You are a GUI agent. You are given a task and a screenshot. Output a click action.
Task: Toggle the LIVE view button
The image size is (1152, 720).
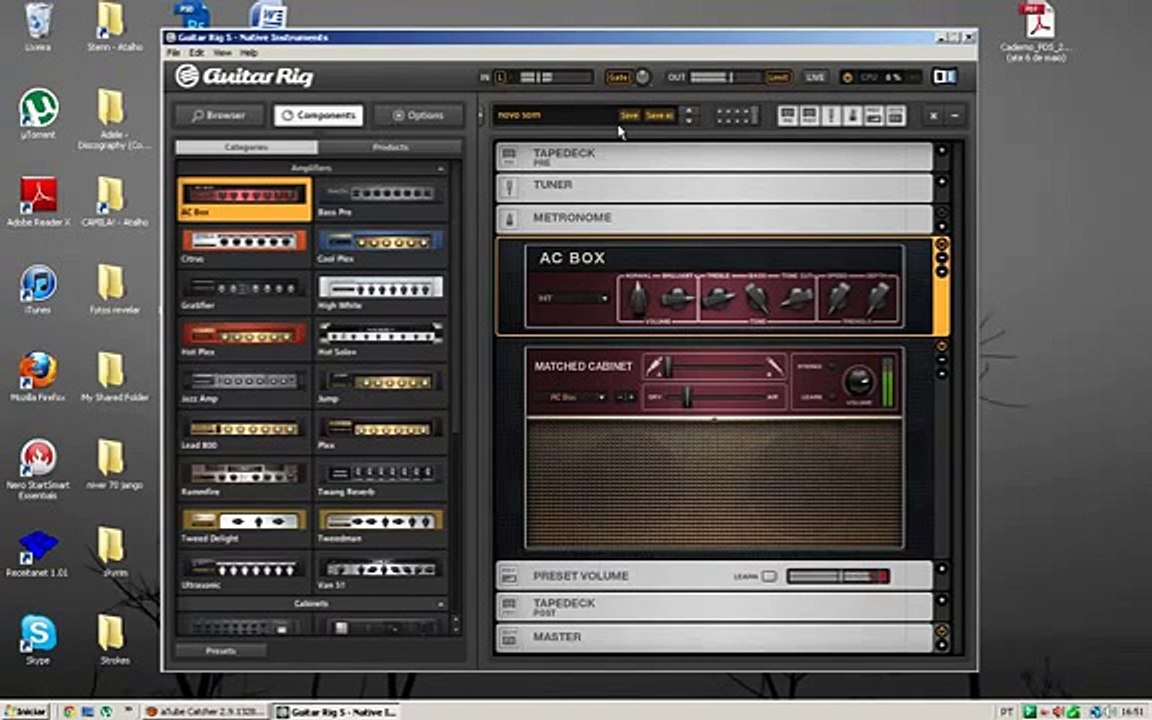tap(815, 77)
